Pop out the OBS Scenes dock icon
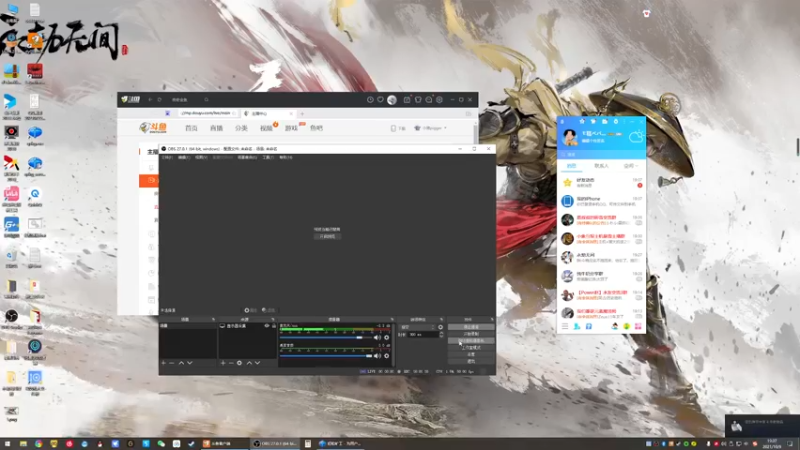This screenshot has height=450, width=800. pyautogui.click(x=213, y=319)
